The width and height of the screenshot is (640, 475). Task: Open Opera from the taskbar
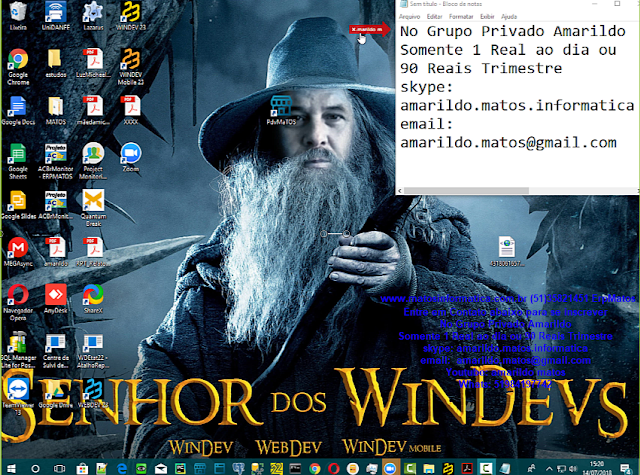tap(333, 468)
